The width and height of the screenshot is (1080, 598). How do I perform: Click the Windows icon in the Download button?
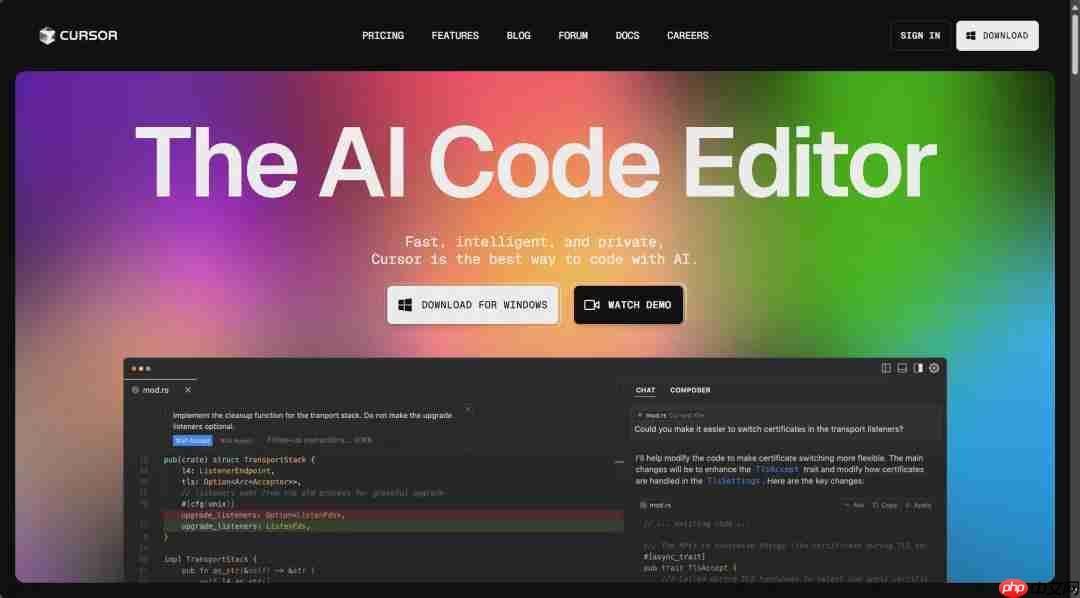point(970,36)
